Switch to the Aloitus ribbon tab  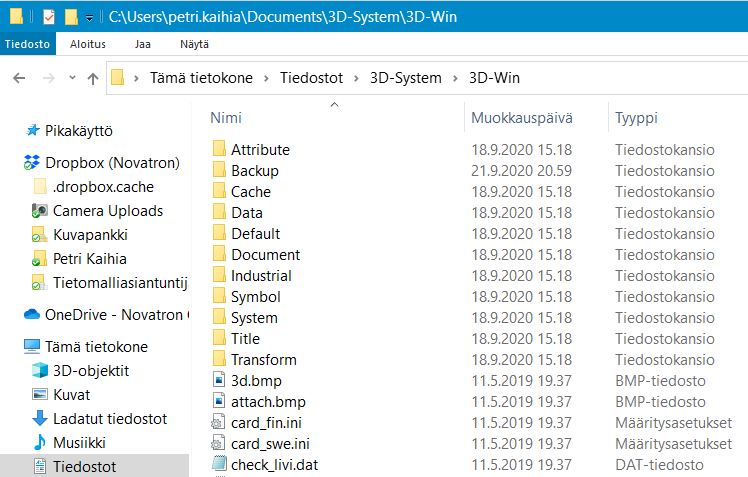pos(88,45)
